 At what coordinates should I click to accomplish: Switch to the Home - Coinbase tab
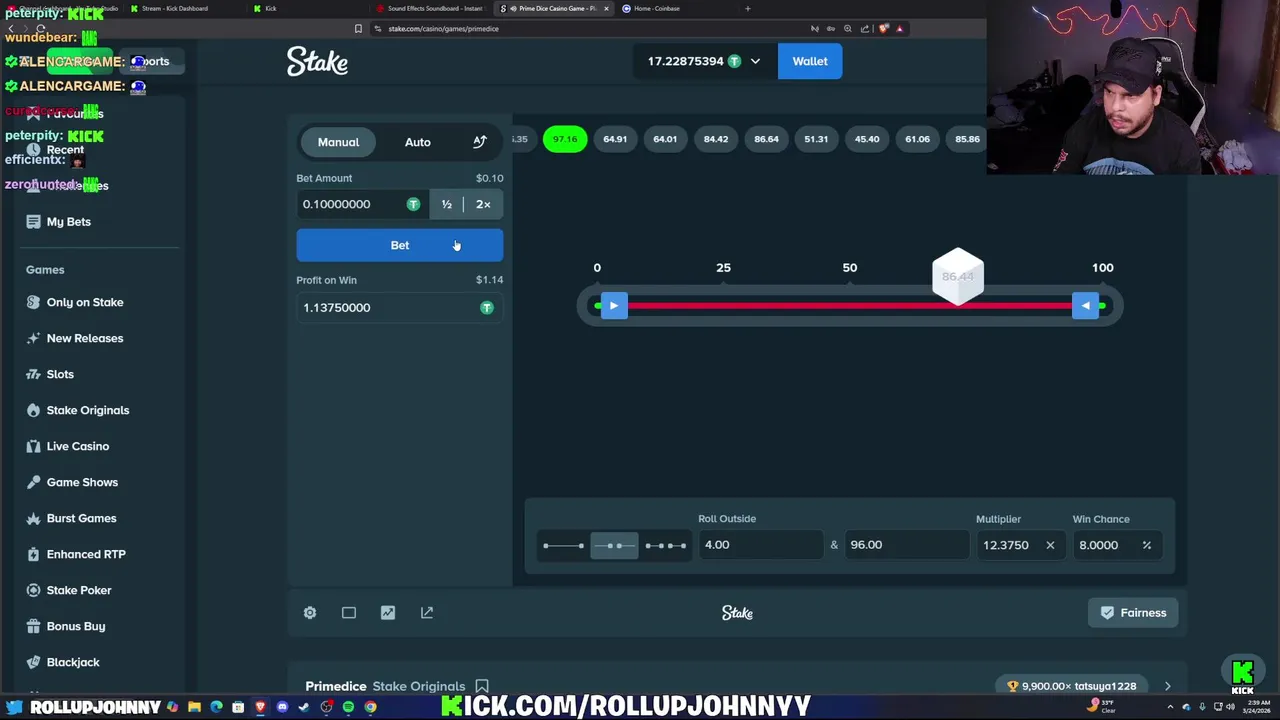coord(655,8)
